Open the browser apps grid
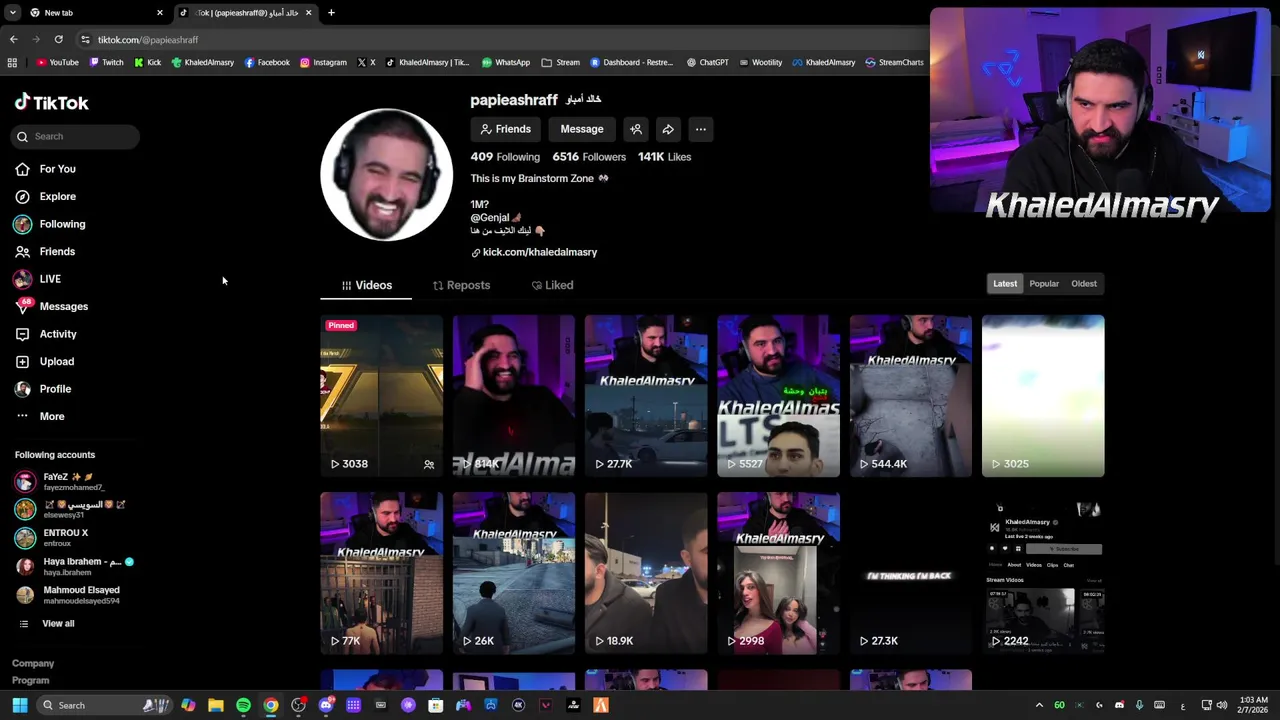This screenshot has height=720, width=1280. click(12, 63)
